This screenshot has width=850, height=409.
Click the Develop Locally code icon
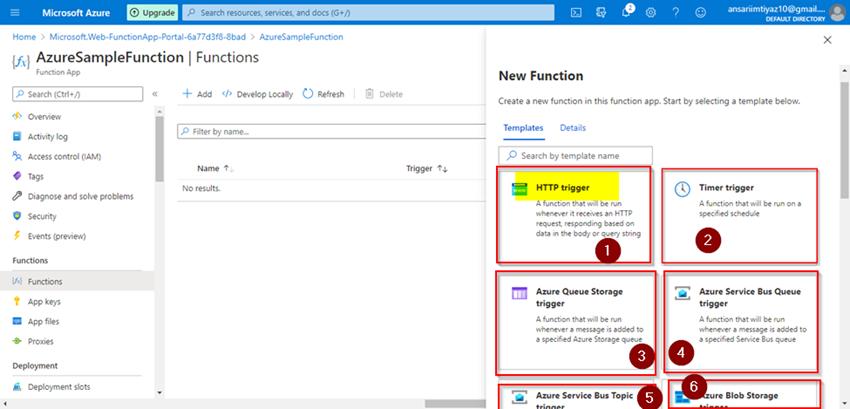click(227, 94)
